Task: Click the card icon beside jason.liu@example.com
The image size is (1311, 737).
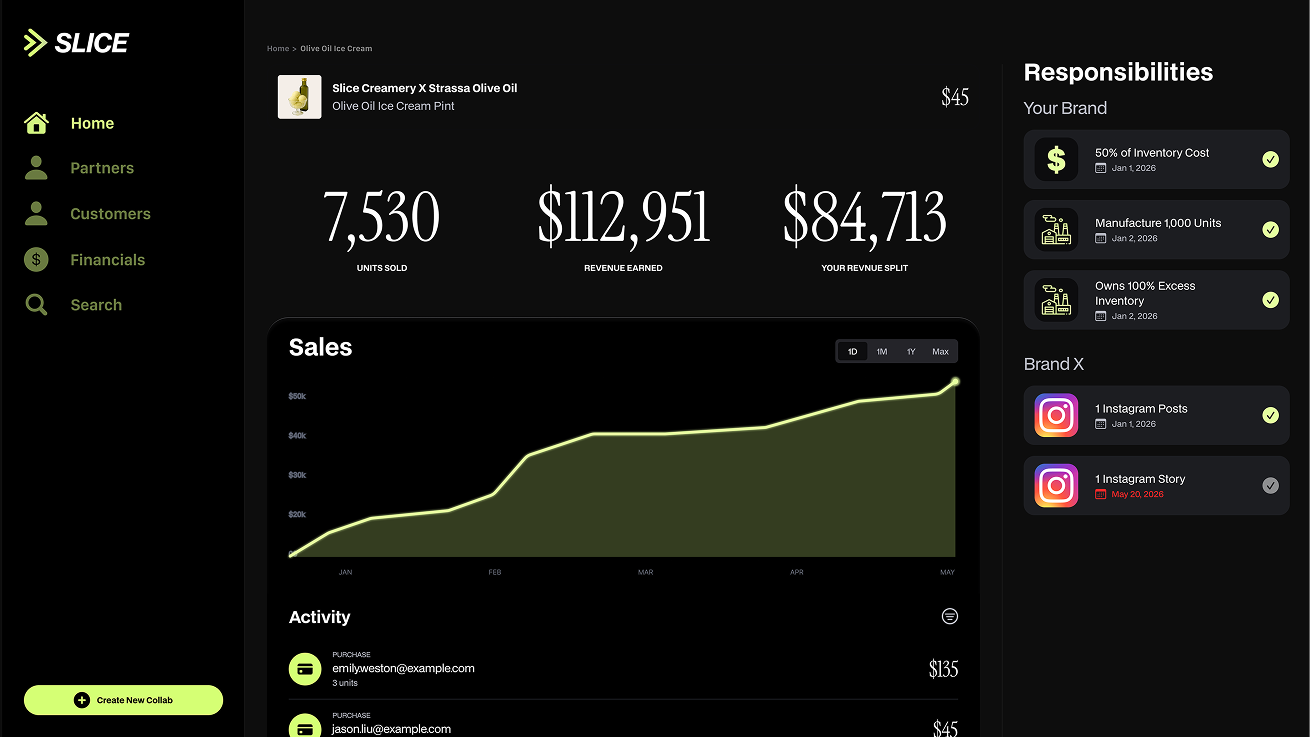Action: [305, 728]
